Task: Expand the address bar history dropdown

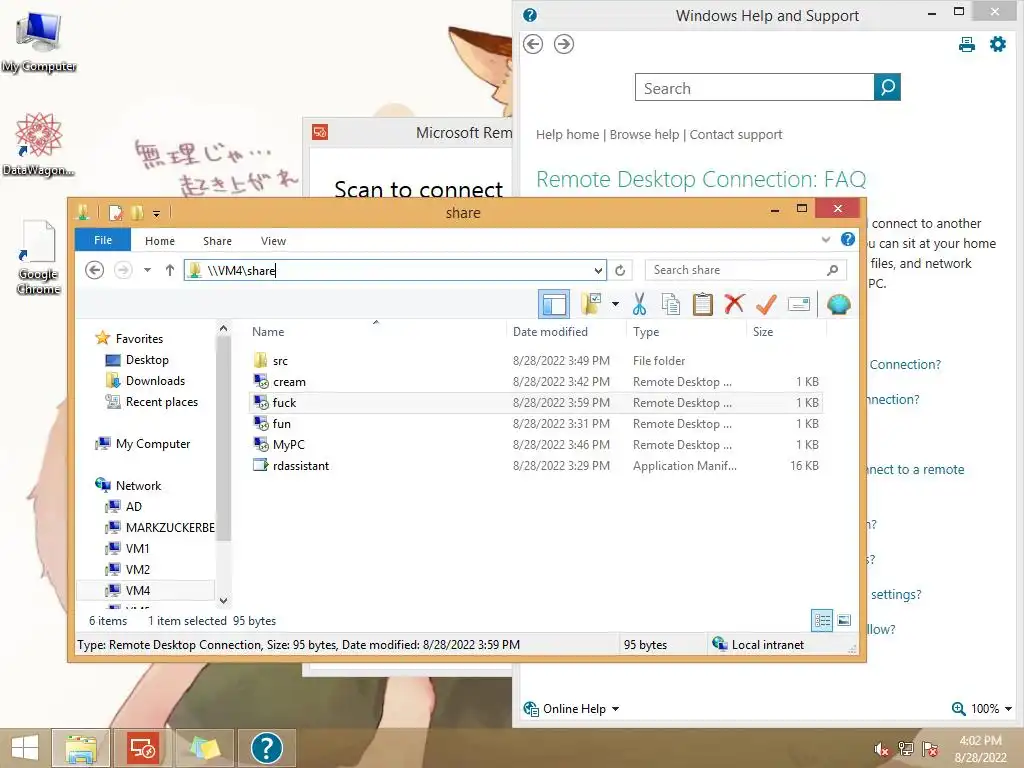Action: 598,270
